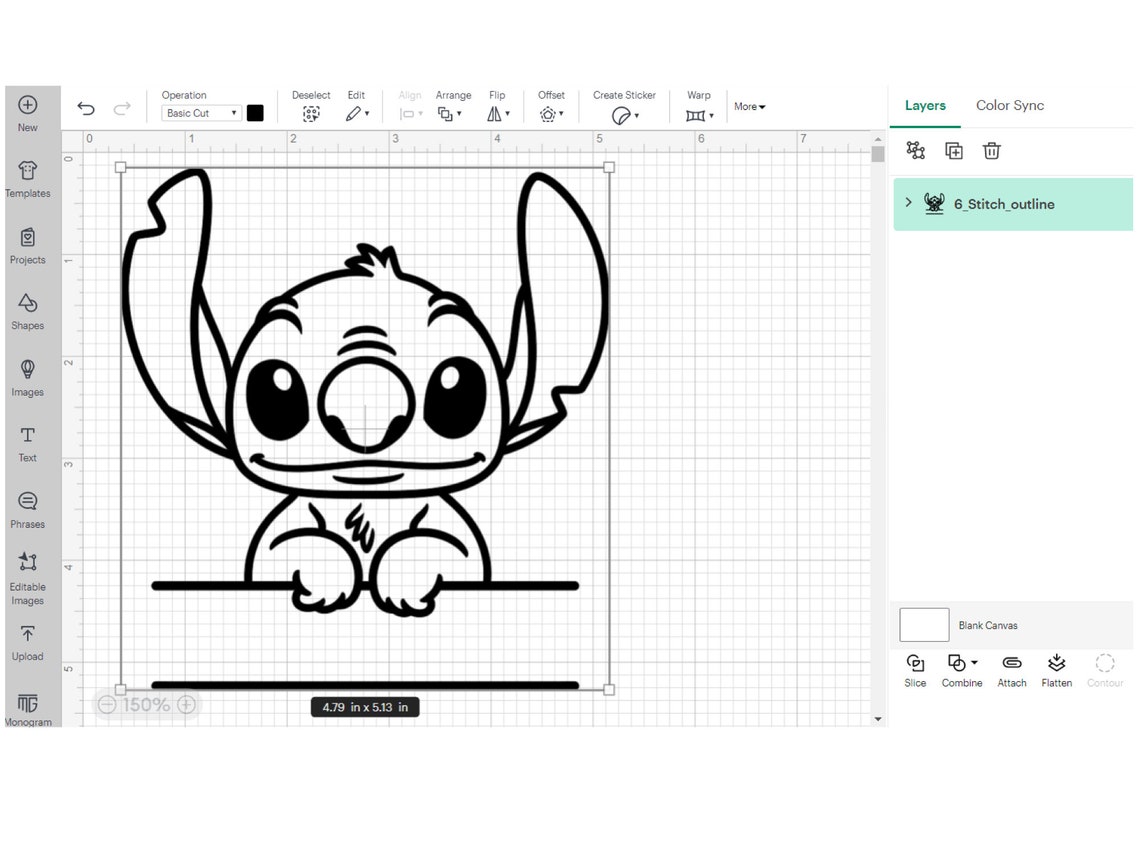Image resolution: width=1140 pixels, height=855 pixels.
Task: Select the Shapes tool in the sidebar
Action: 27,310
